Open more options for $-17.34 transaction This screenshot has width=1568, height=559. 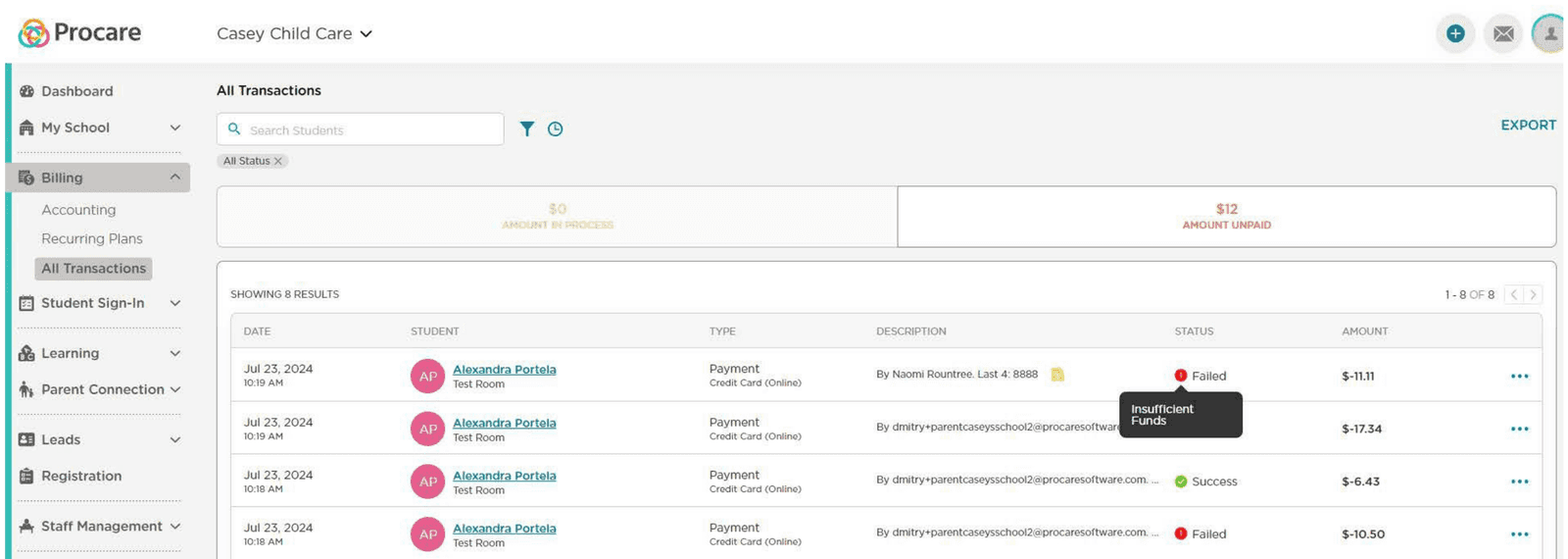click(1519, 429)
